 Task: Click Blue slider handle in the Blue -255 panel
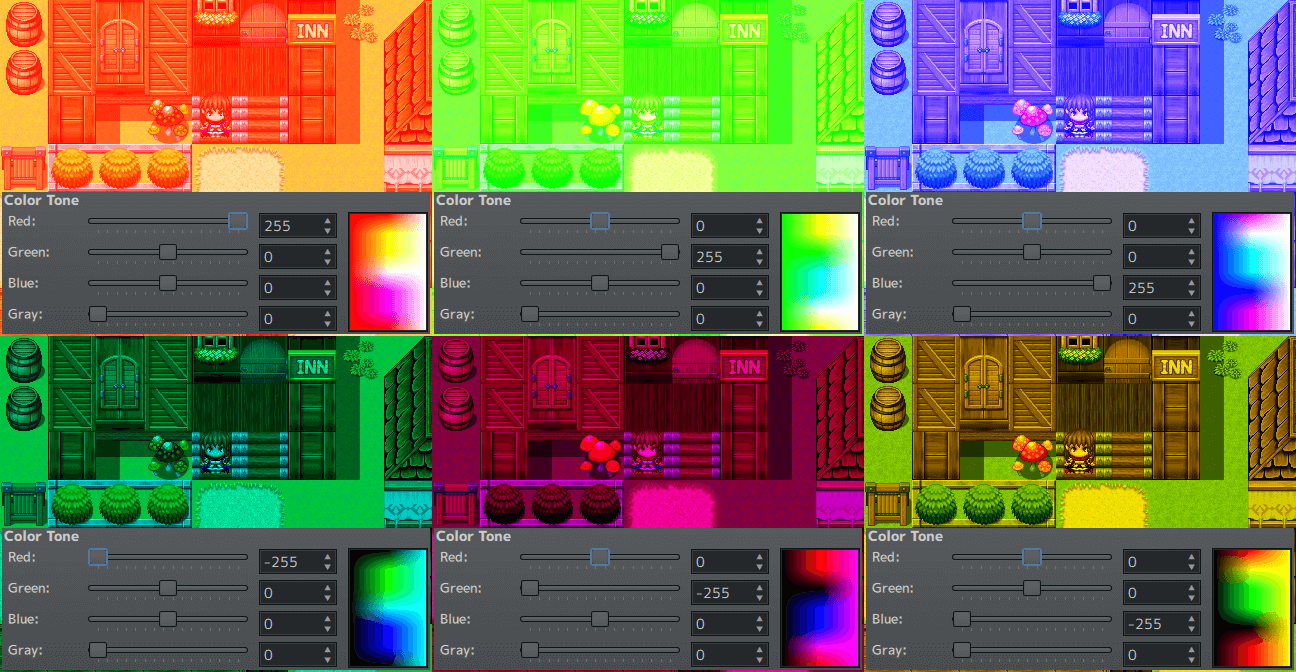pos(962,619)
